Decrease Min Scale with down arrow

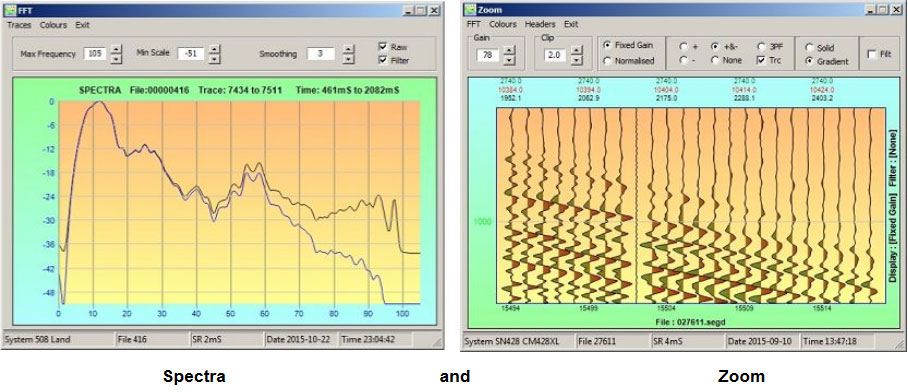(214, 58)
